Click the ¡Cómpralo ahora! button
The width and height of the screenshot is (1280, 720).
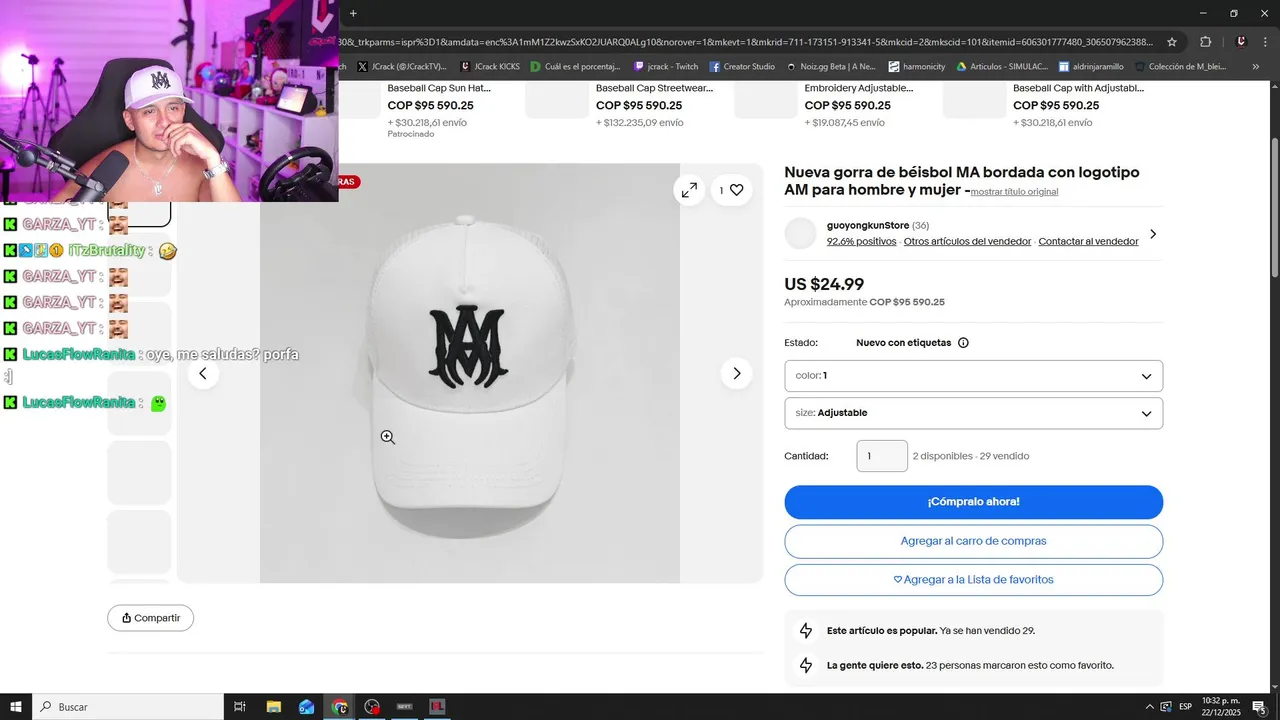click(973, 502)
